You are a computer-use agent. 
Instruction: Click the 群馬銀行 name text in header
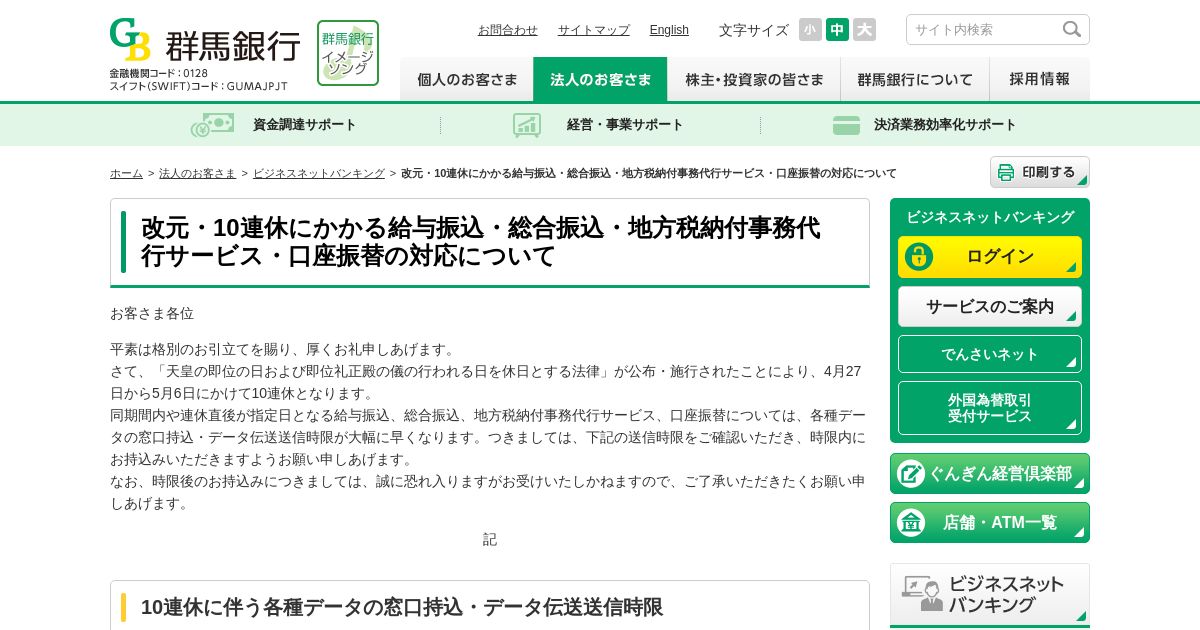coord(233,46)
